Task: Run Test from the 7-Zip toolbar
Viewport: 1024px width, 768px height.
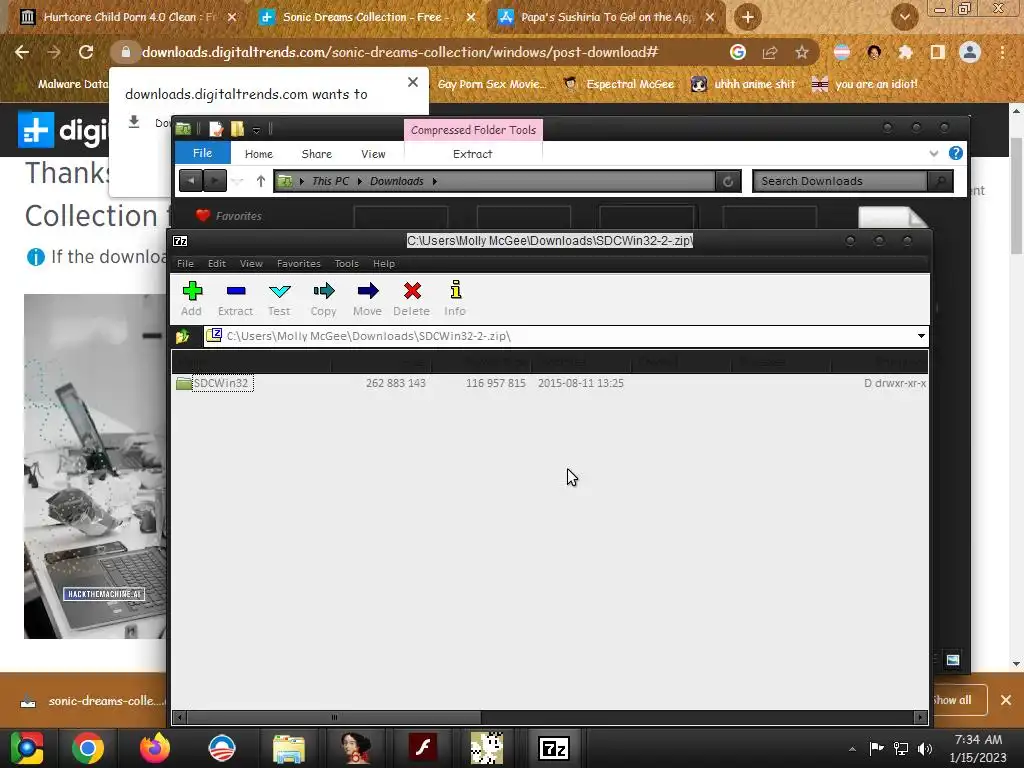Action: click(x=280, y=298)
